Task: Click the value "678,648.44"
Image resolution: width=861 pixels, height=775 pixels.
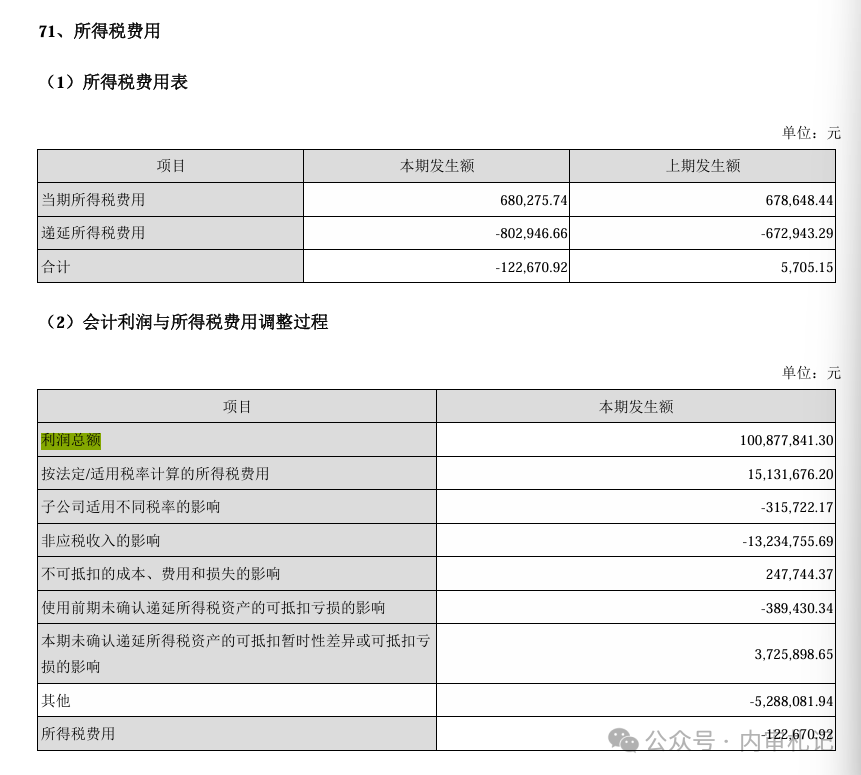Action: [800, 200]
